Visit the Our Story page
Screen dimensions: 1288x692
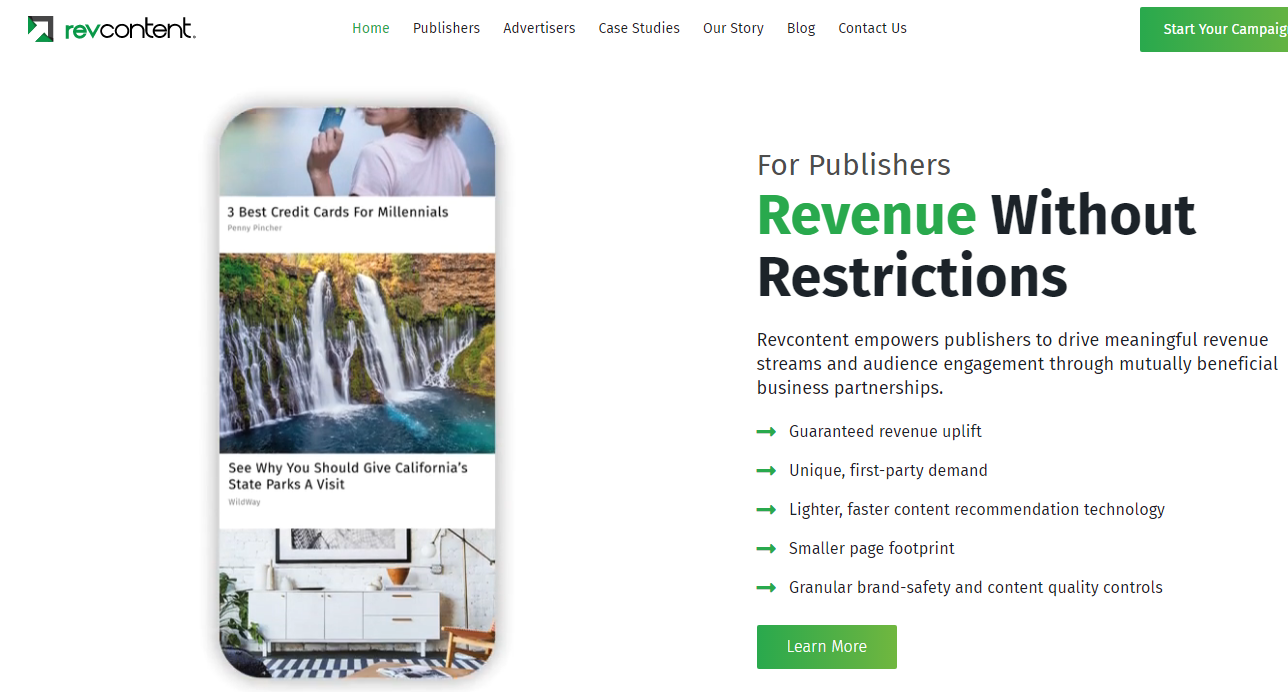coord(733,28)
